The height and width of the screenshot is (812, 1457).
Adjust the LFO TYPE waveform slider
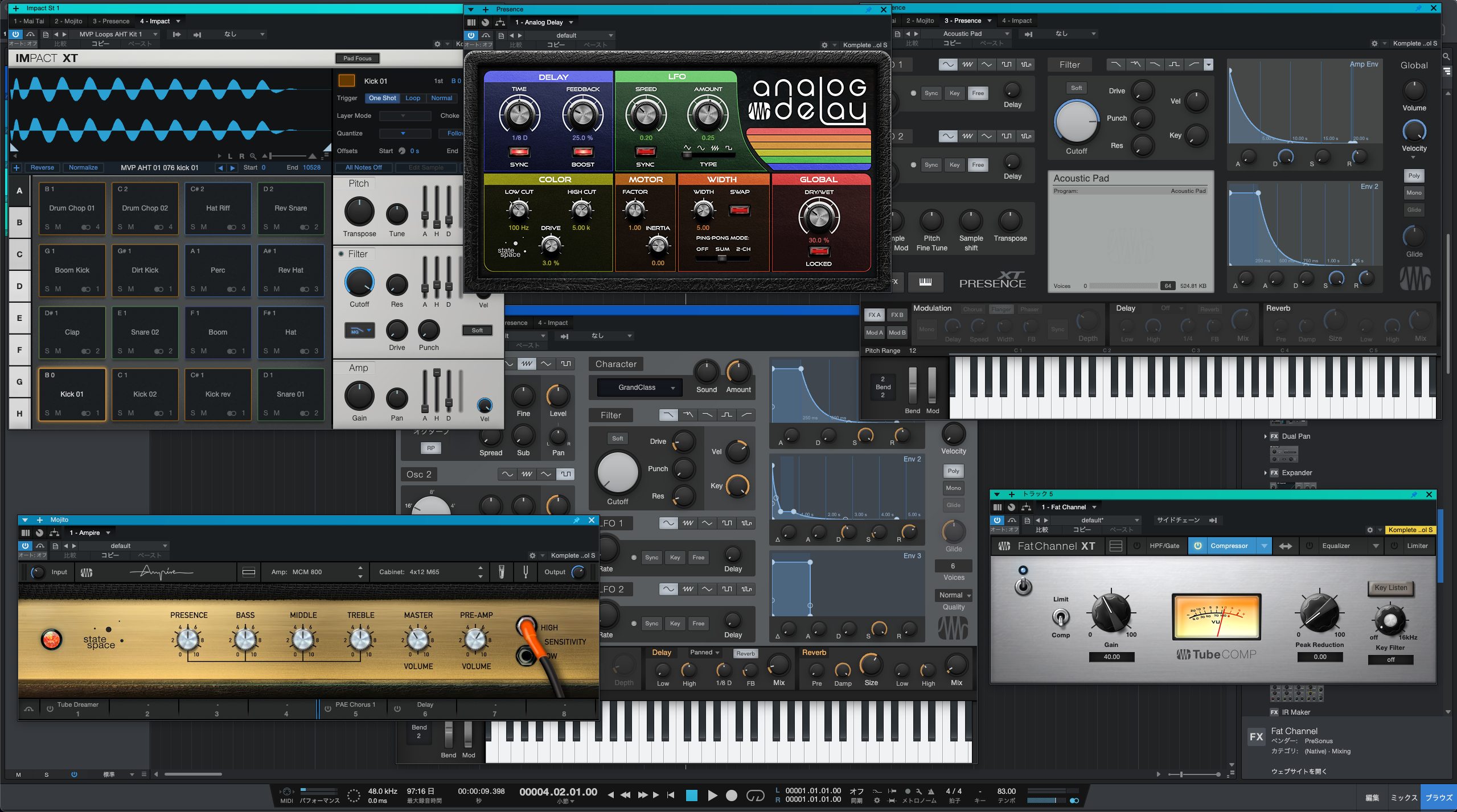point(708,154)
